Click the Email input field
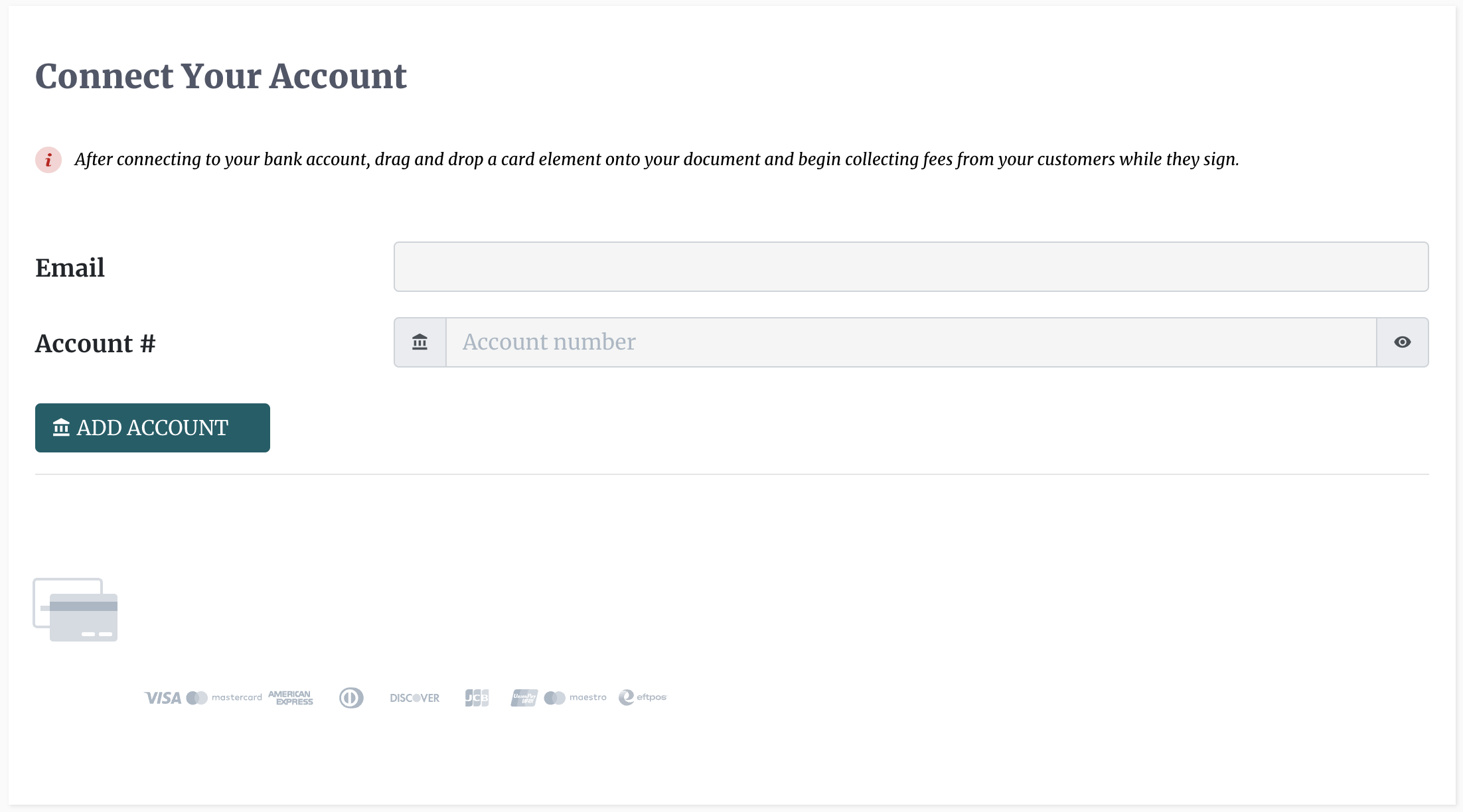 (x=911, y=267)
